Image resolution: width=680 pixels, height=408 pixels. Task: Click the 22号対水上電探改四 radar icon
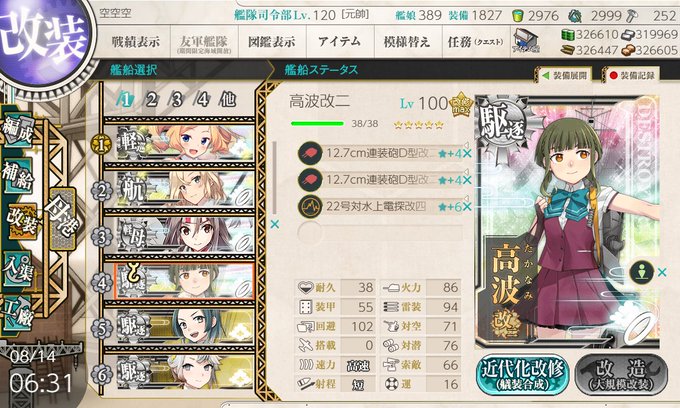[310, 206]
